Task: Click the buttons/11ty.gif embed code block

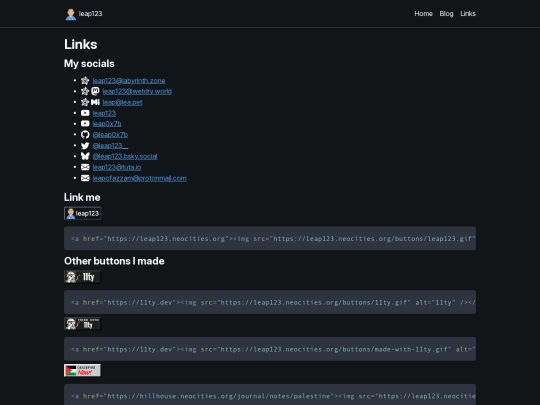Action: click(x=270, y=302)
